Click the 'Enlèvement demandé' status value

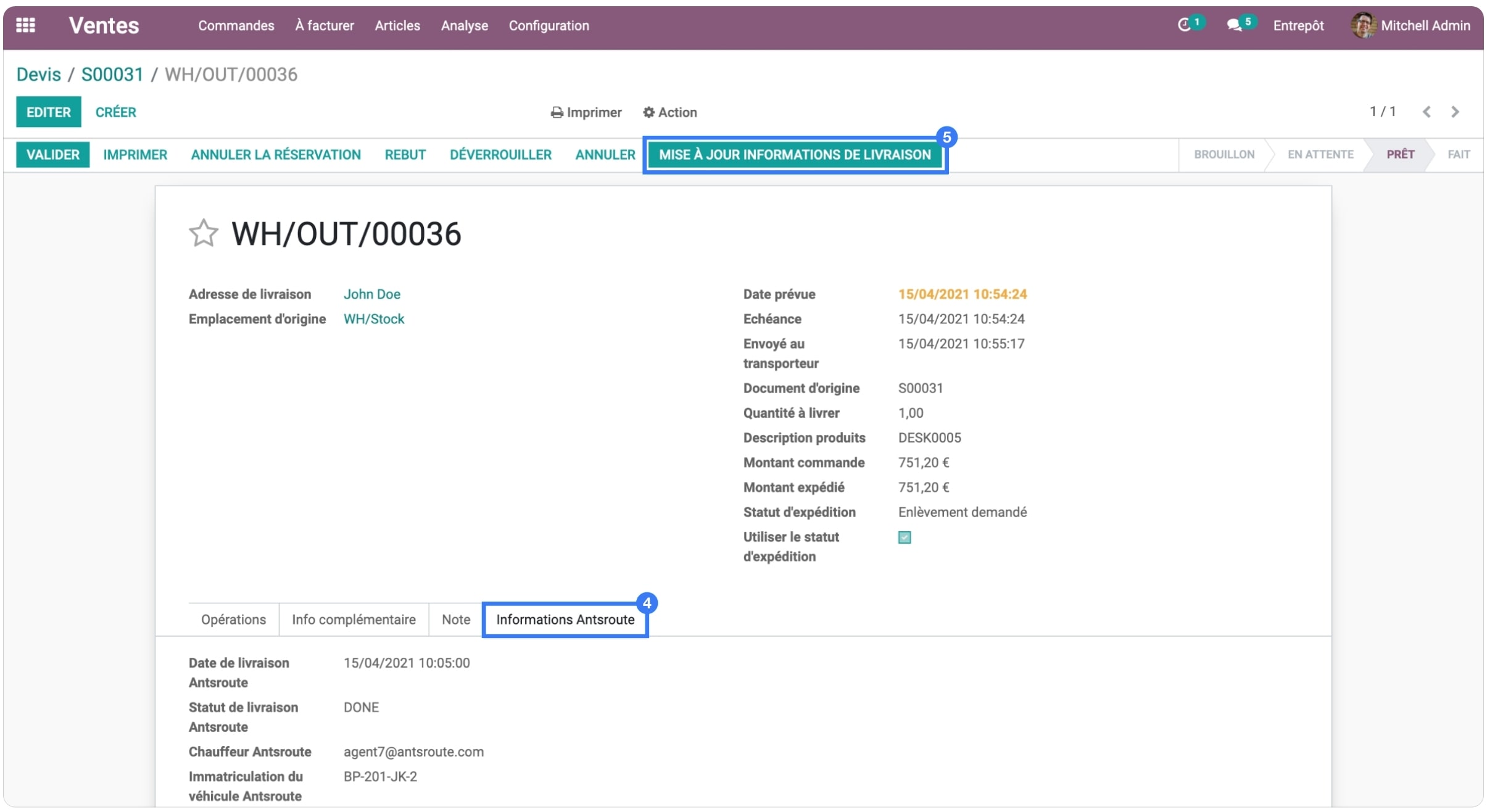[x=962, y=512]
